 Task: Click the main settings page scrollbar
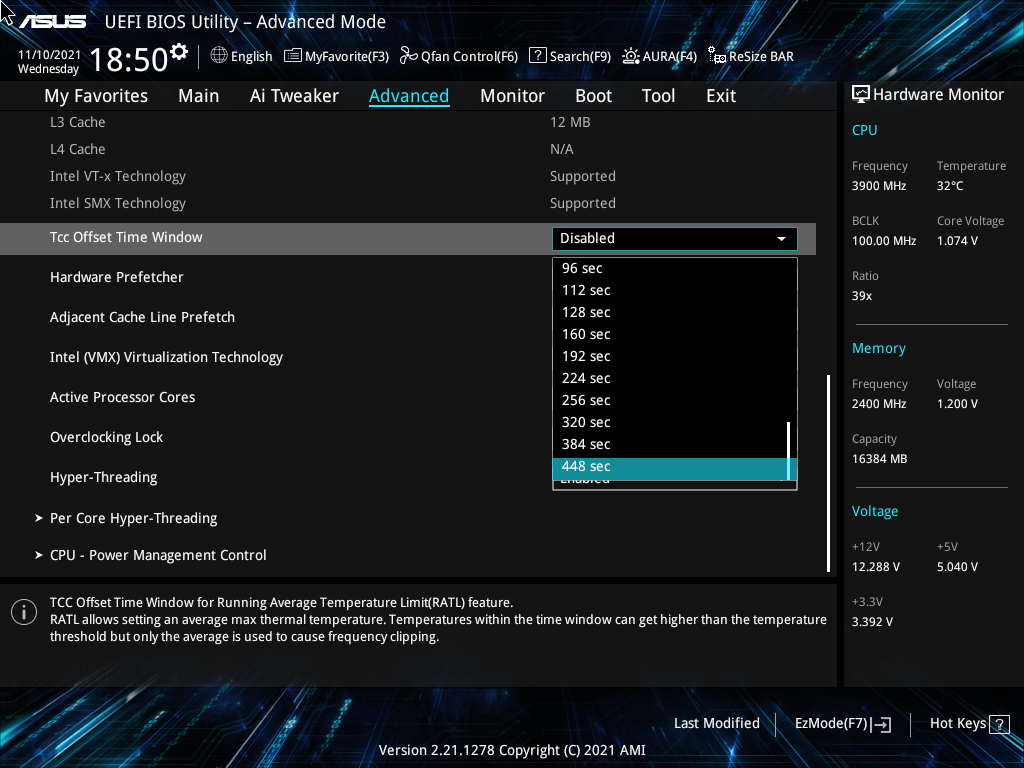coord(829,473)
